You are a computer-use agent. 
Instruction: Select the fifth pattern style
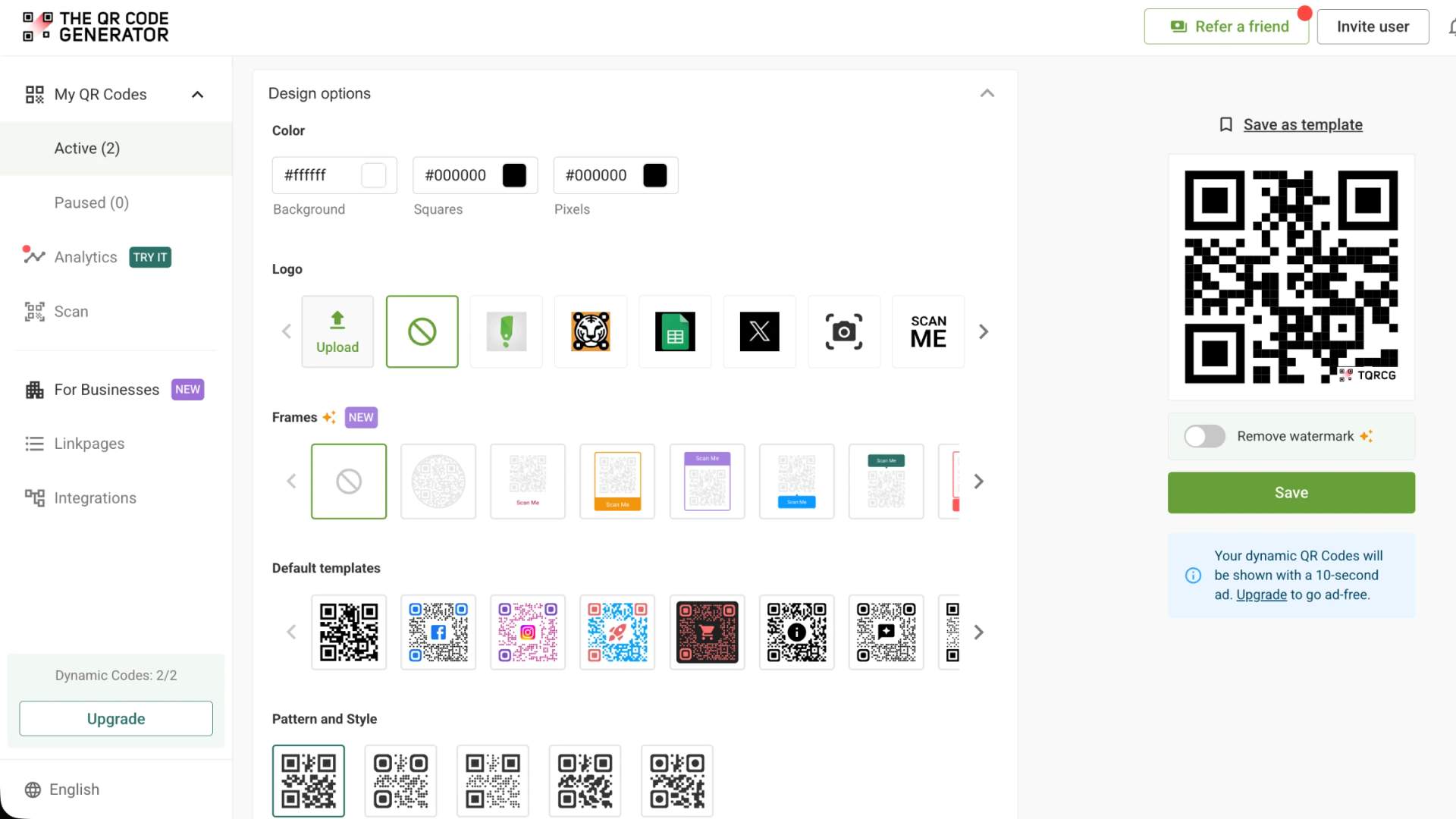click(677, 780)
